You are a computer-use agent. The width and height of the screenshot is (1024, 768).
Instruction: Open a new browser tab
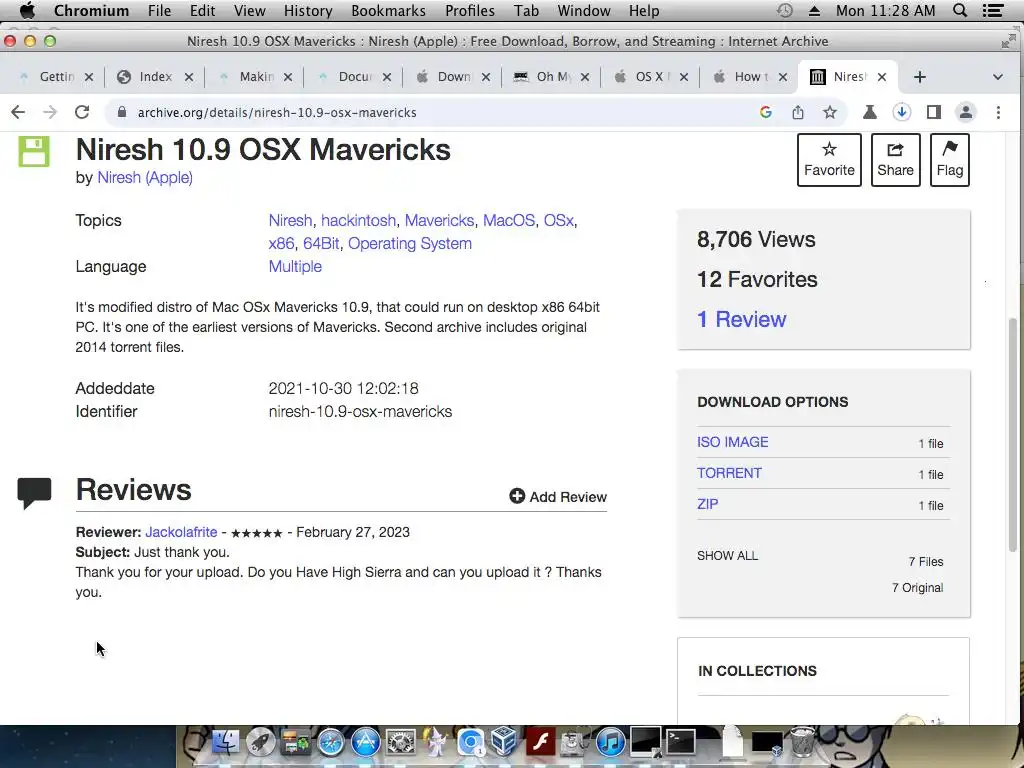[920, 77]
